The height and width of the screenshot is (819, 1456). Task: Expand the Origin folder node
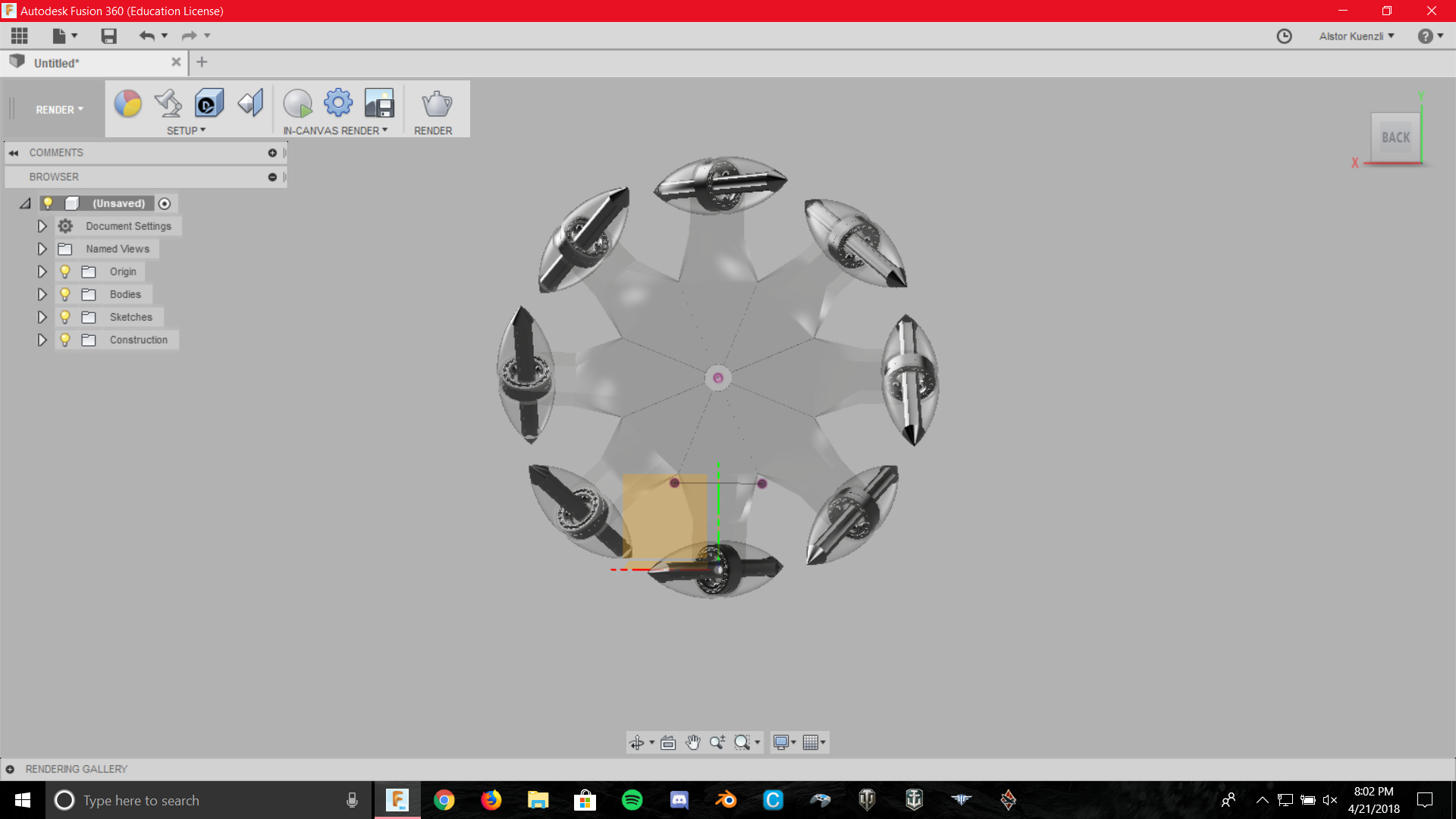coord(42,271)
